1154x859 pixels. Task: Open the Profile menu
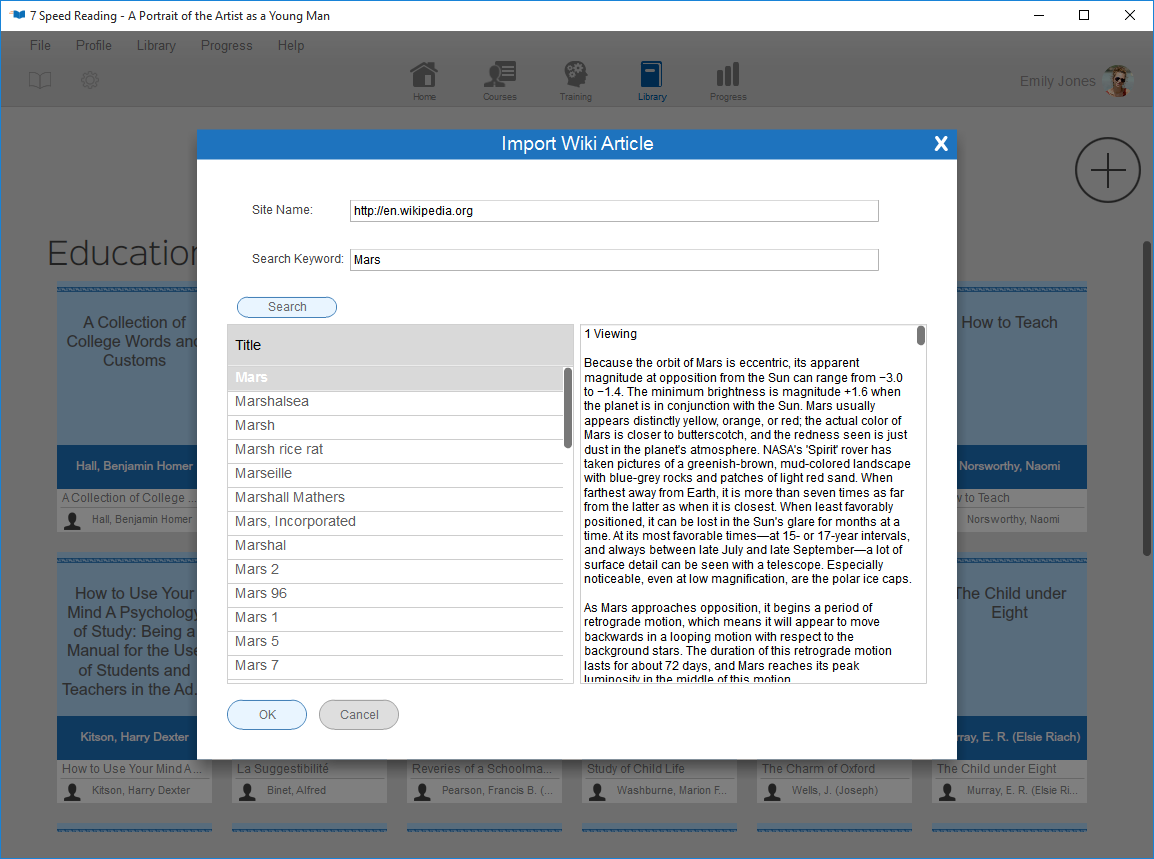[x=93, y=45]
